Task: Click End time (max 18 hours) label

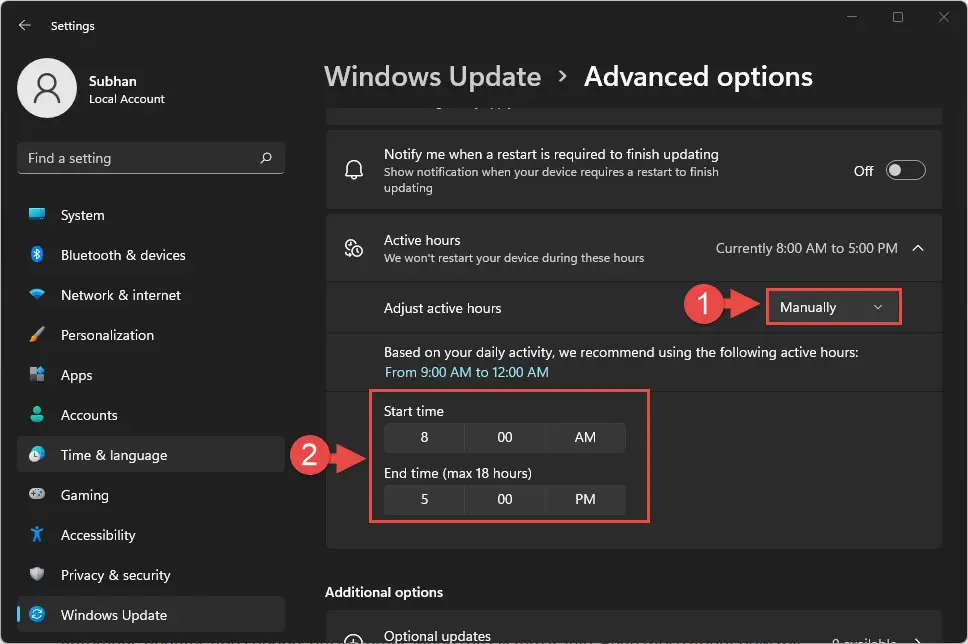Action: pos(457,474)
